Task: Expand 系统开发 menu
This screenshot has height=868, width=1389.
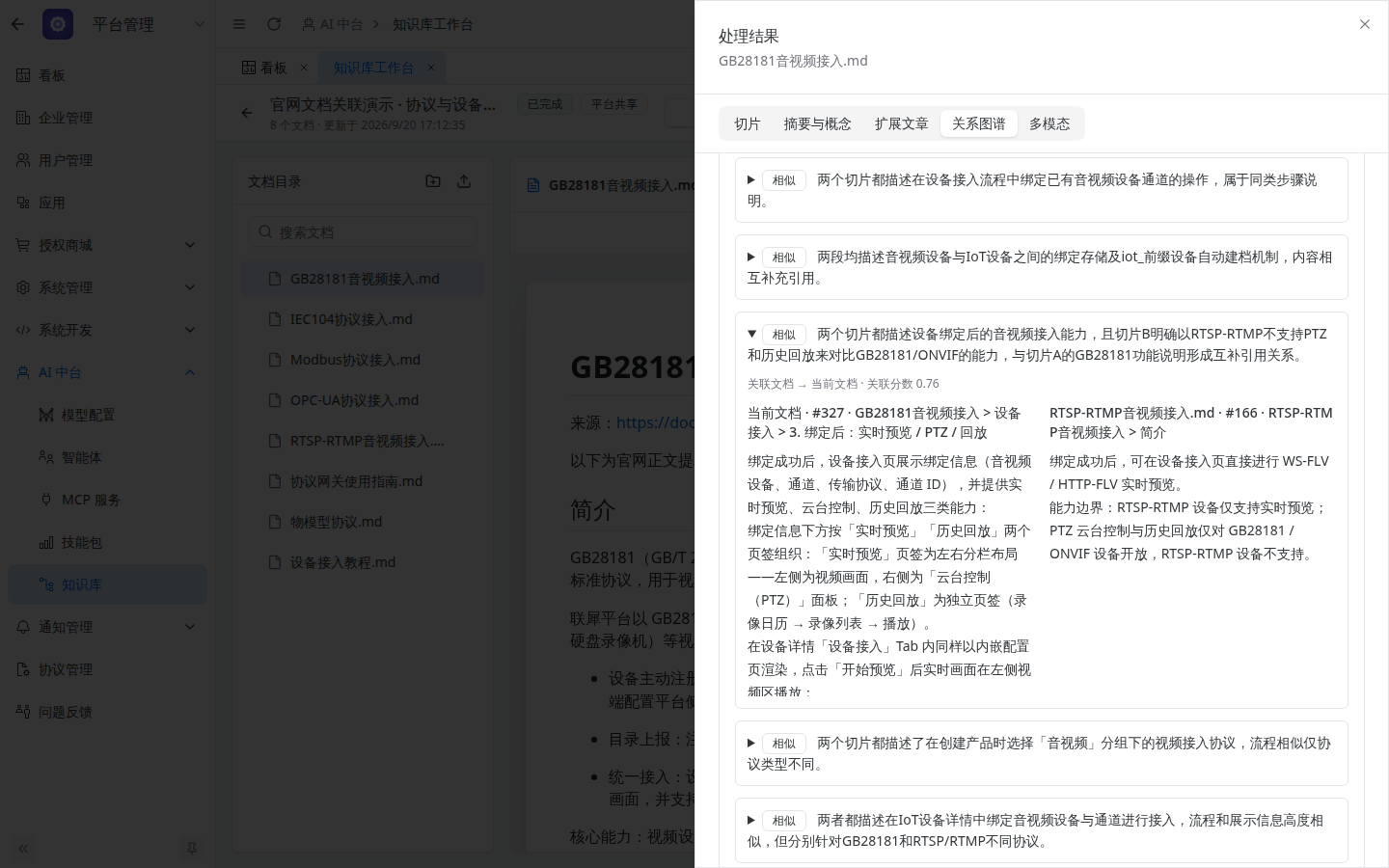Action: coord(107,330)
